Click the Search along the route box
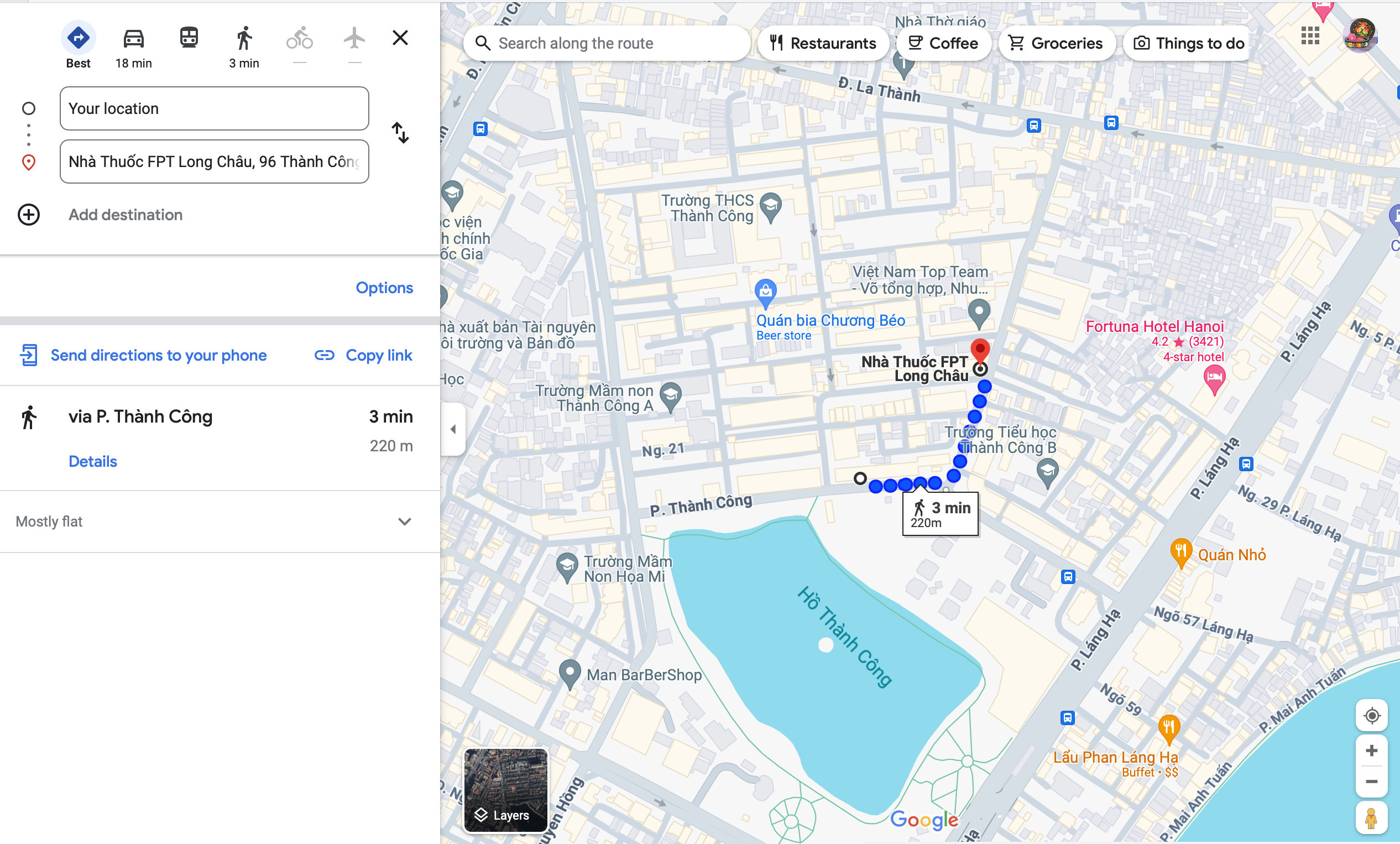This screenshot has height=844, width=1400. tap(607, 43)
